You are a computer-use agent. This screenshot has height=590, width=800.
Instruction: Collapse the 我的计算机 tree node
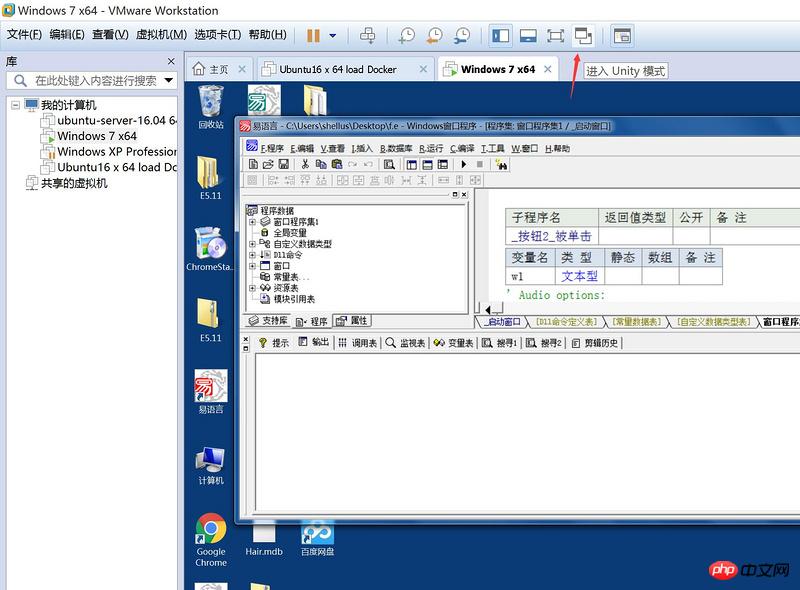pyautogui.click(x=15, y=105)
